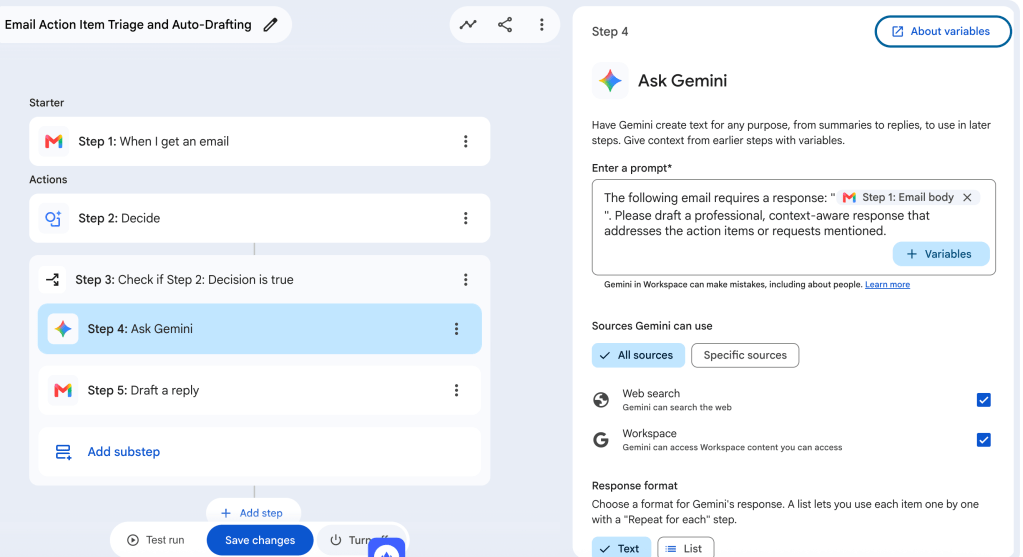Select the Step 4: Ask Gemini card
This screenshot has width=1023, height=557.
[x=260, y=329]
